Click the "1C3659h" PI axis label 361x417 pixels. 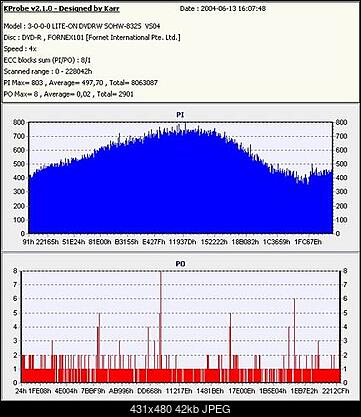point(277,242)
